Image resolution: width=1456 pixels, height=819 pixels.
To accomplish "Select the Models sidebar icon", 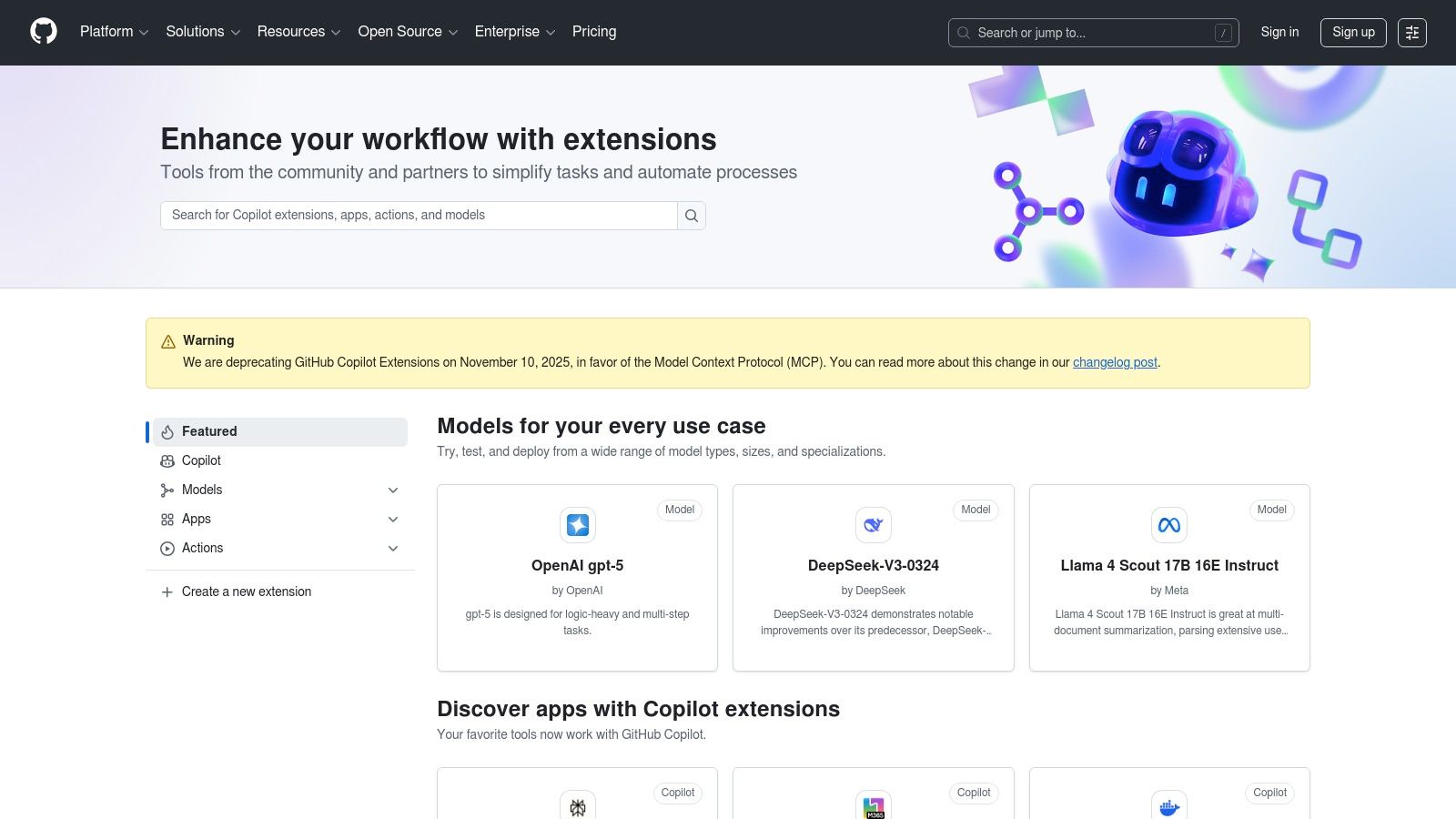I will click(x=167, y=490).
